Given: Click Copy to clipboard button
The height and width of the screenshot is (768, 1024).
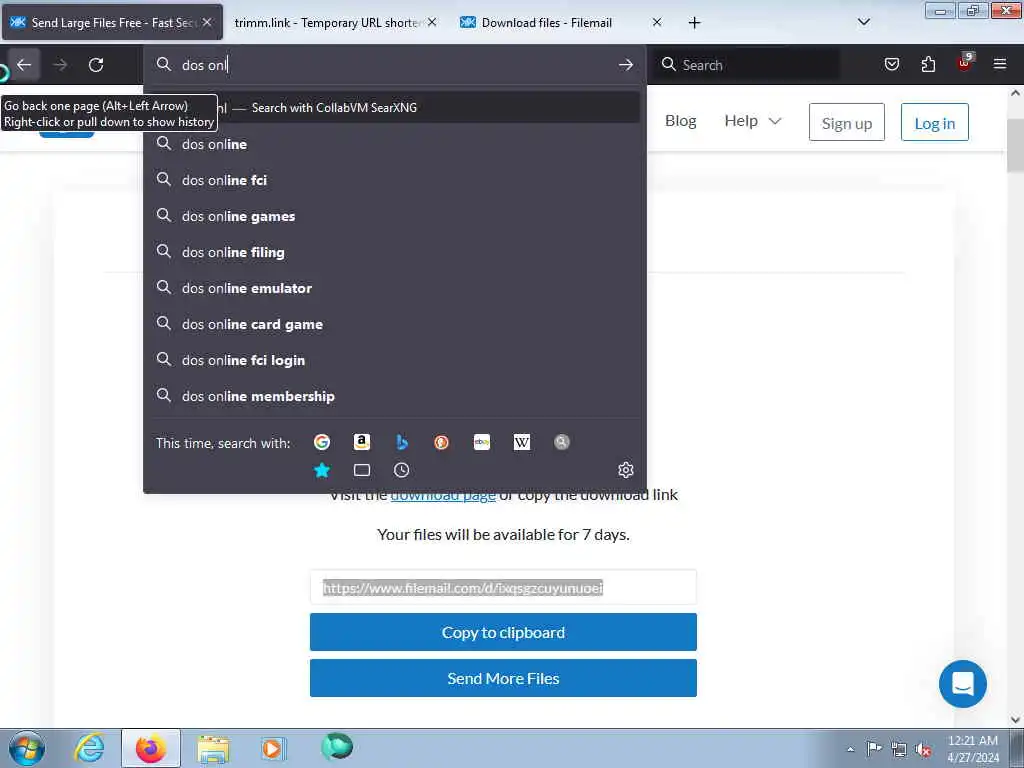Looking at the screenshot, I should [x=503, y=632].
